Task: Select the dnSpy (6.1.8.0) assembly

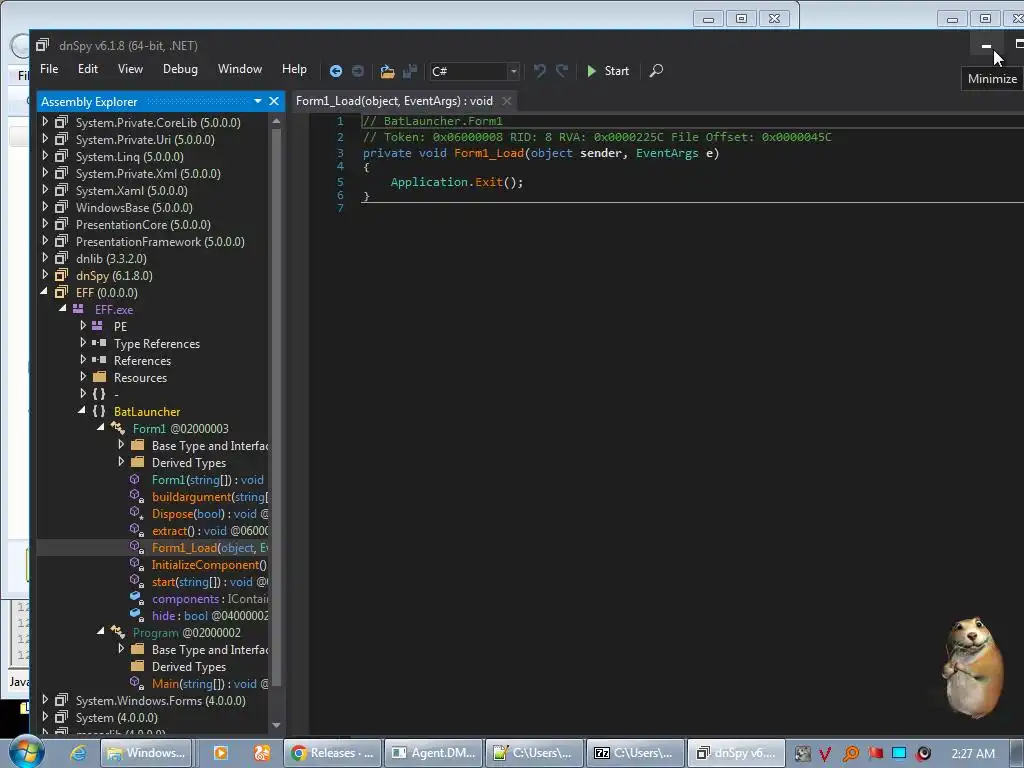Action: pyautogui.click(x=114, y=276)
